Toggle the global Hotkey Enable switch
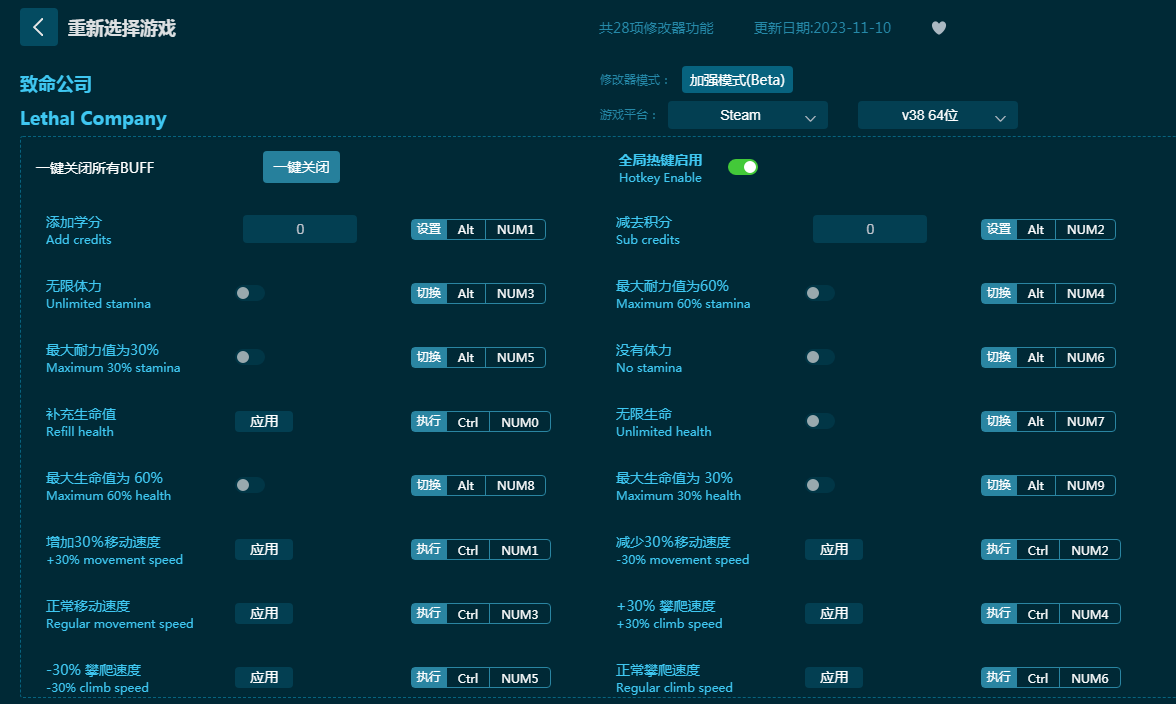This screenshot has height=704, width=1176. (742, 167)
